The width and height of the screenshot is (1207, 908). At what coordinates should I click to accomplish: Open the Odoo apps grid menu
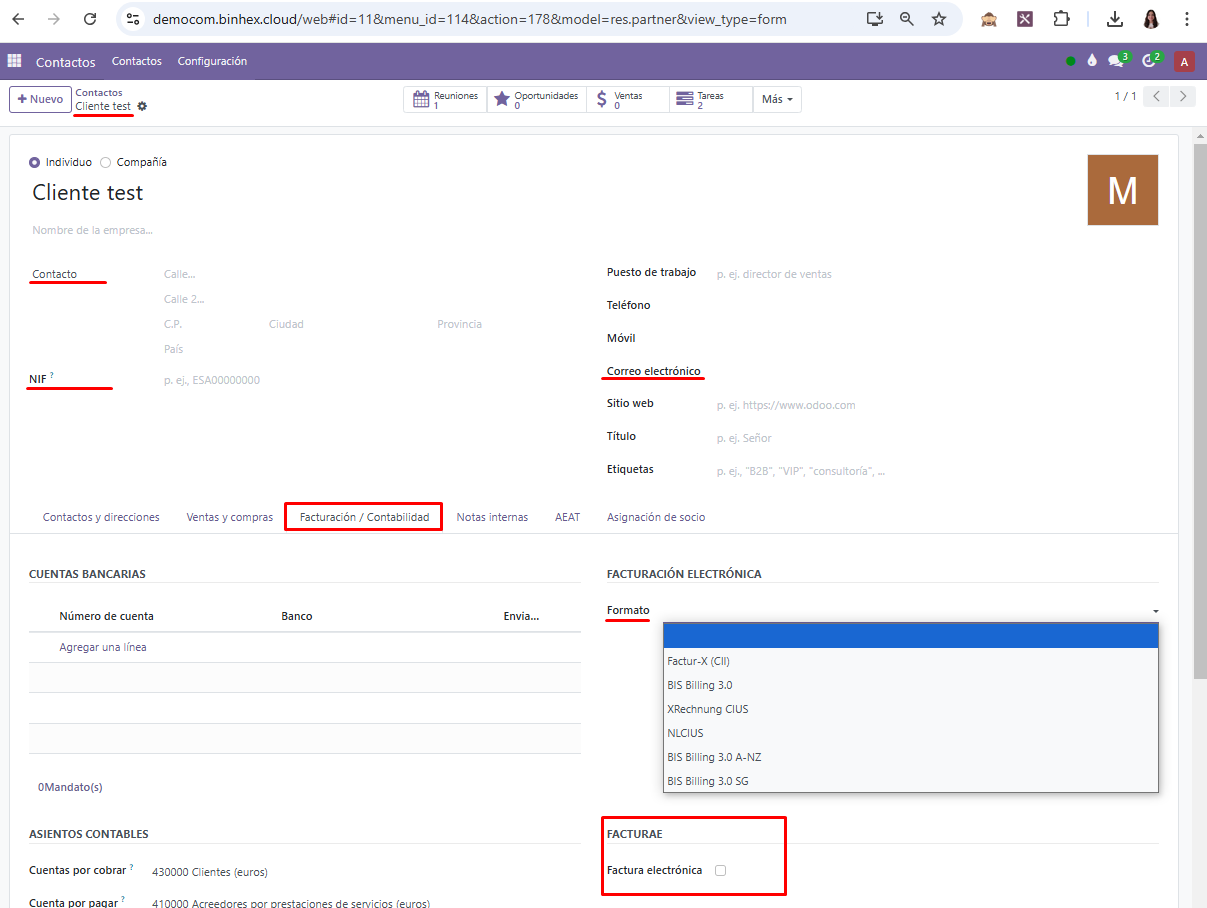[x=14, y=61]
